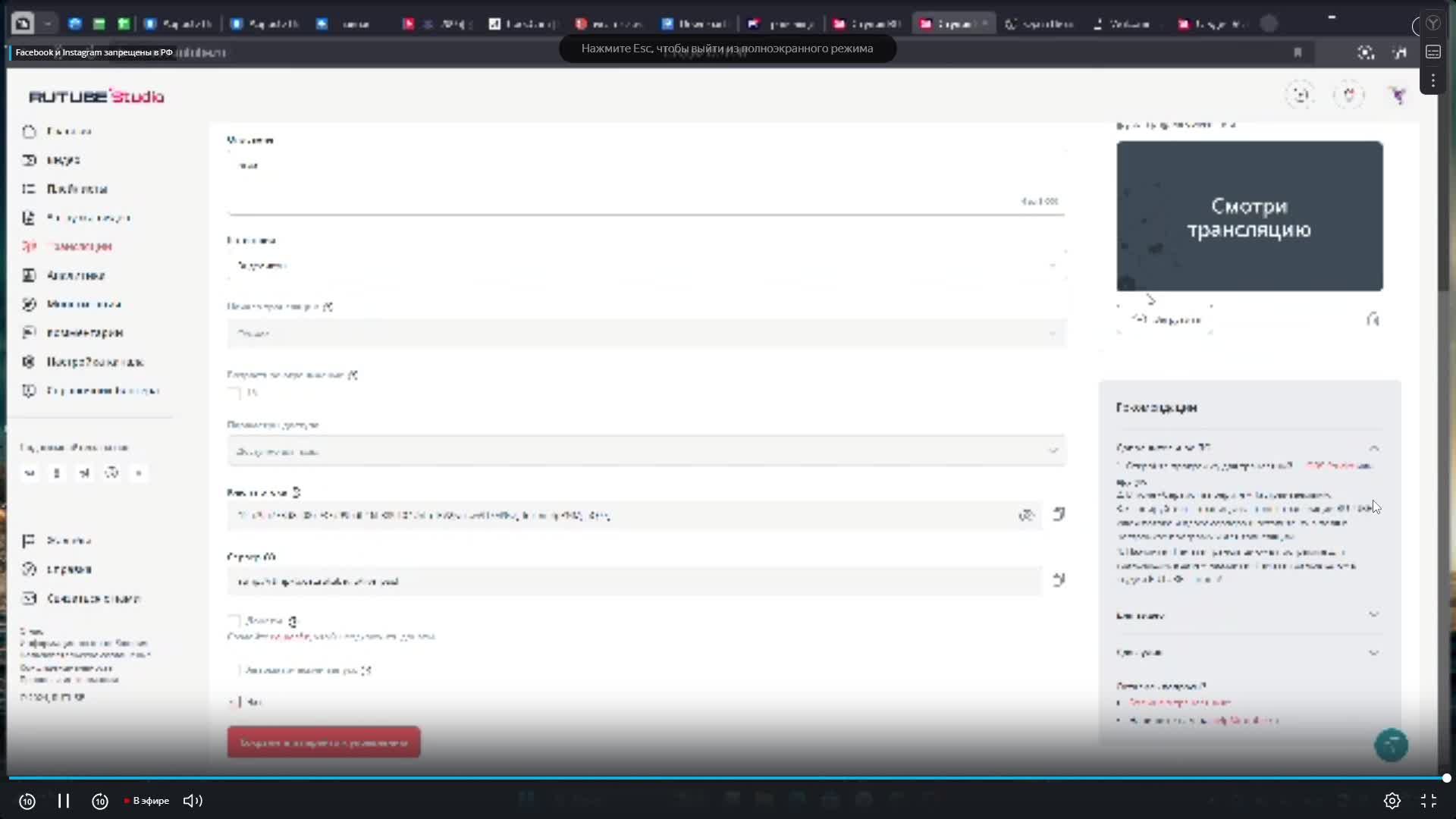Open player settings gear
1456x819 pixels.
[1392, 801]
